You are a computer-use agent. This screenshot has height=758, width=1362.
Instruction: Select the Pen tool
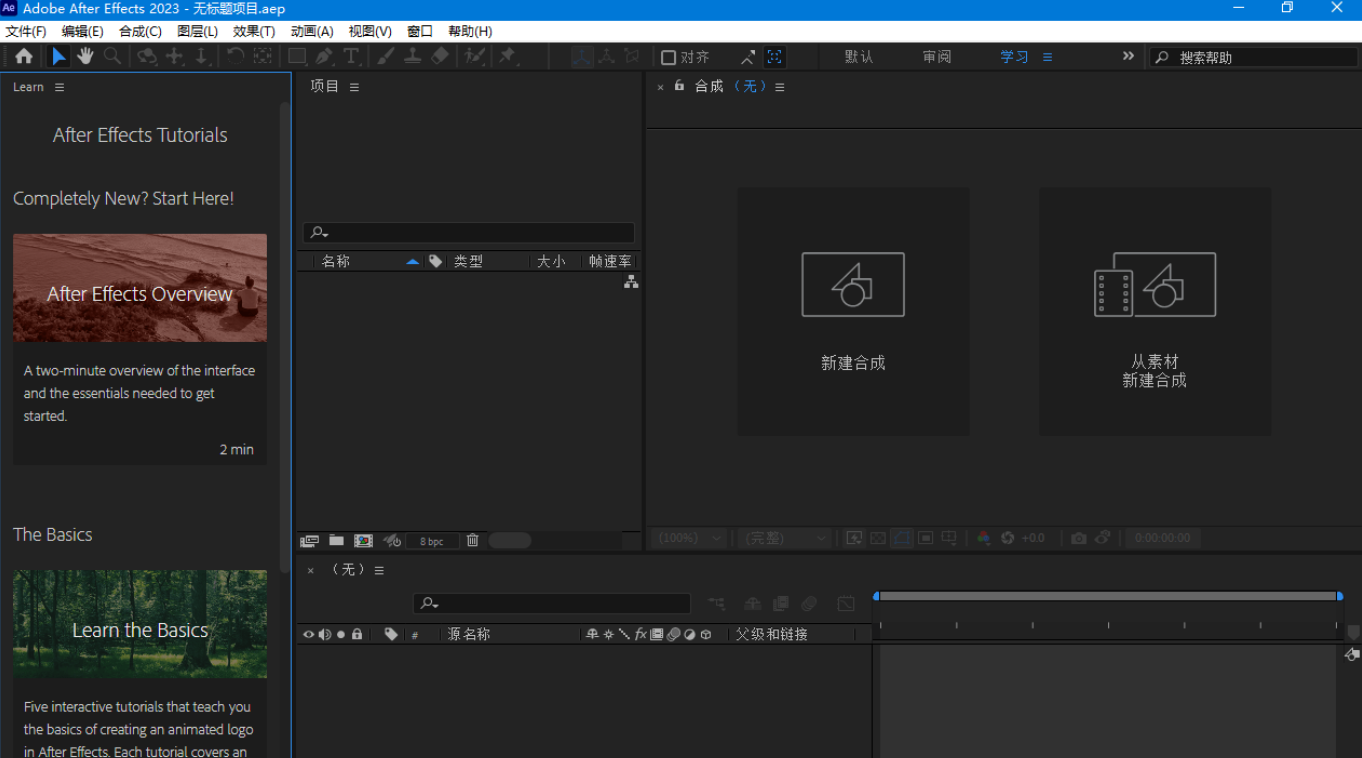click(324, 56)
